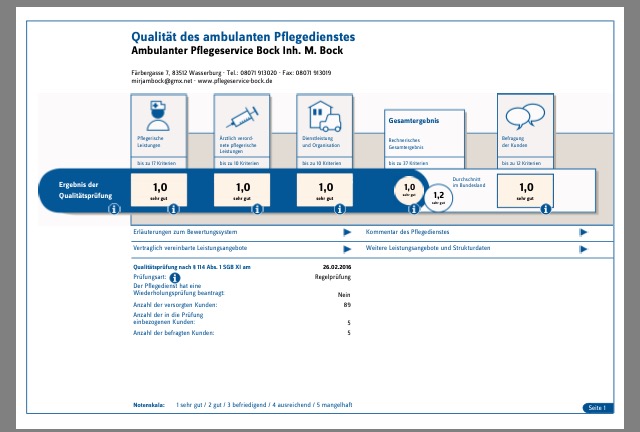Click the www.pflegeservice-bock.de website address
Screen dimensions: 640x432
(x=235, y=81)
